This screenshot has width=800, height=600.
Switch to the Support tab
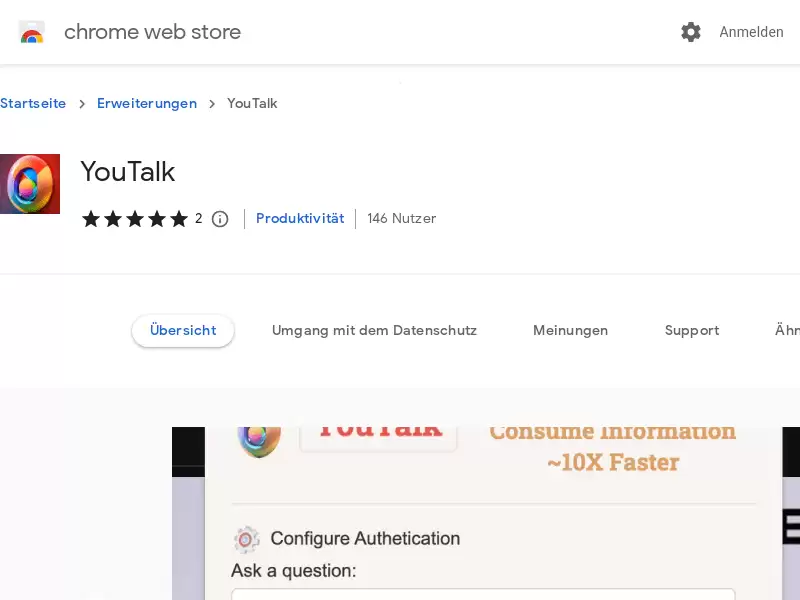pos(692,331)
